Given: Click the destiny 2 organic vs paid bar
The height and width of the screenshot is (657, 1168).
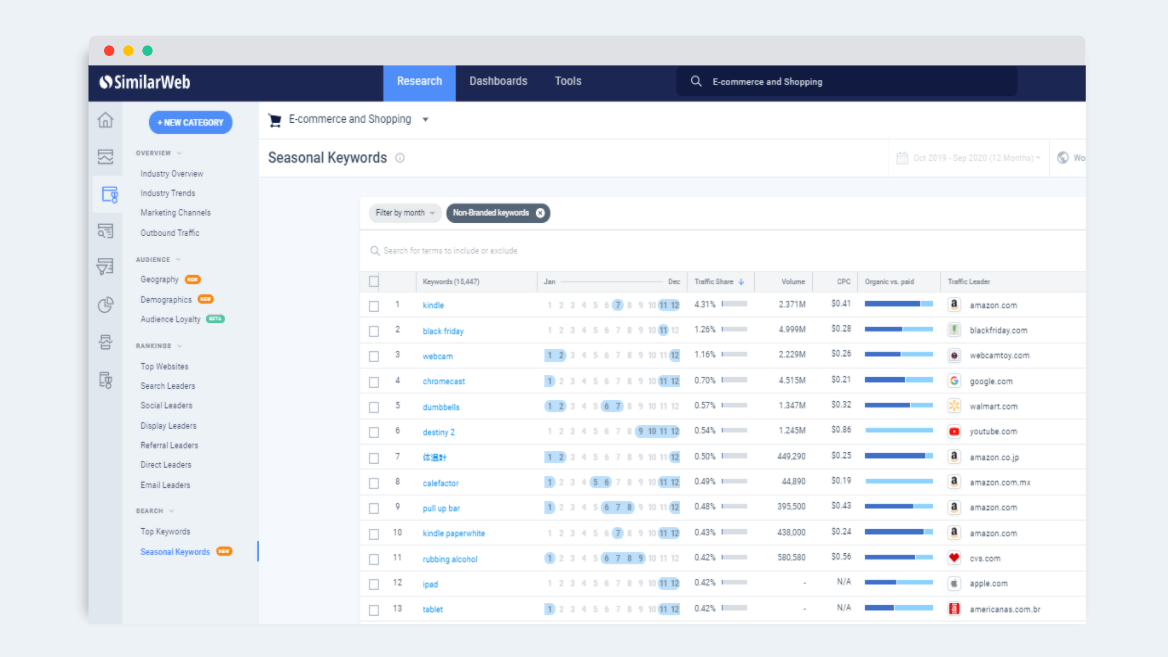Looking at the screenshot, I should coord(898,431).
